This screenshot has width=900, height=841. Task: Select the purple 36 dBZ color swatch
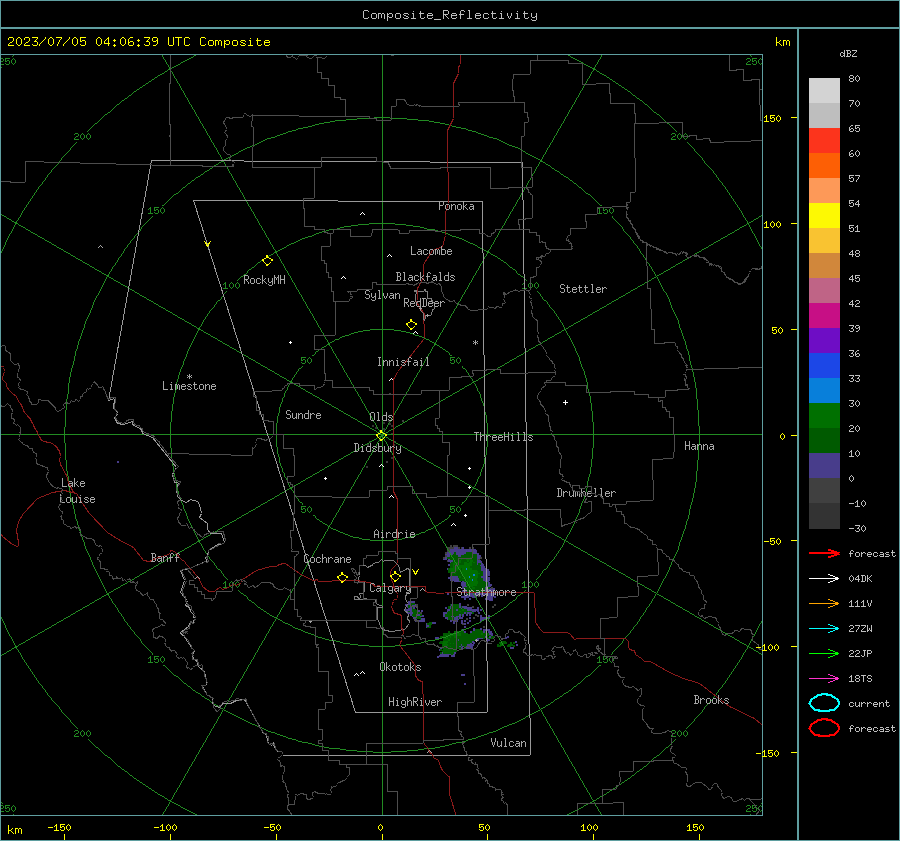coord(824,340)
